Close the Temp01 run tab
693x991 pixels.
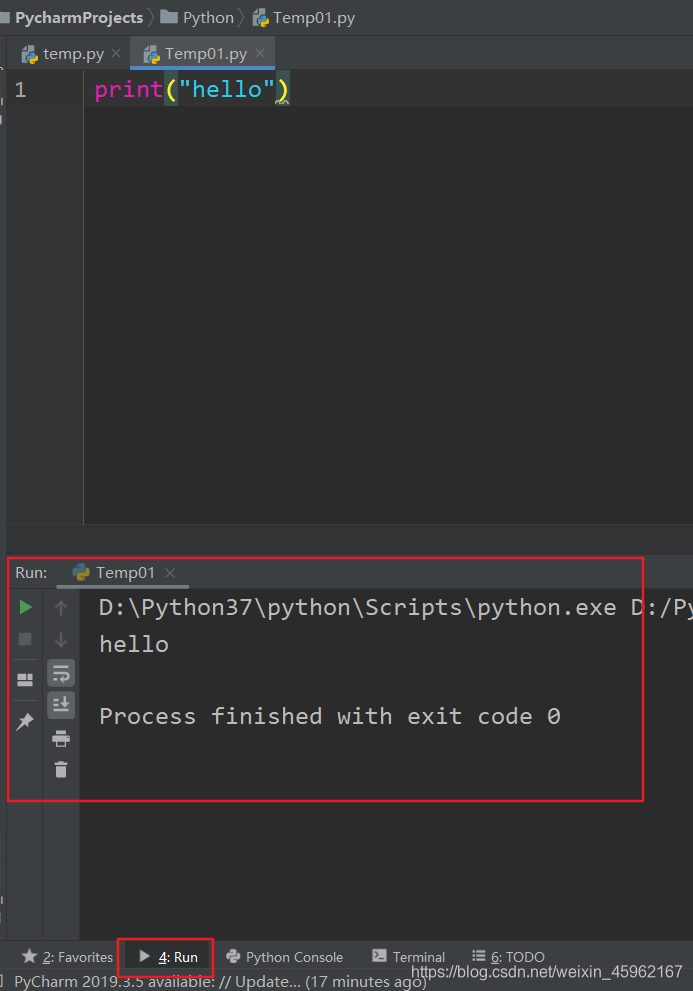coord(169,573)
